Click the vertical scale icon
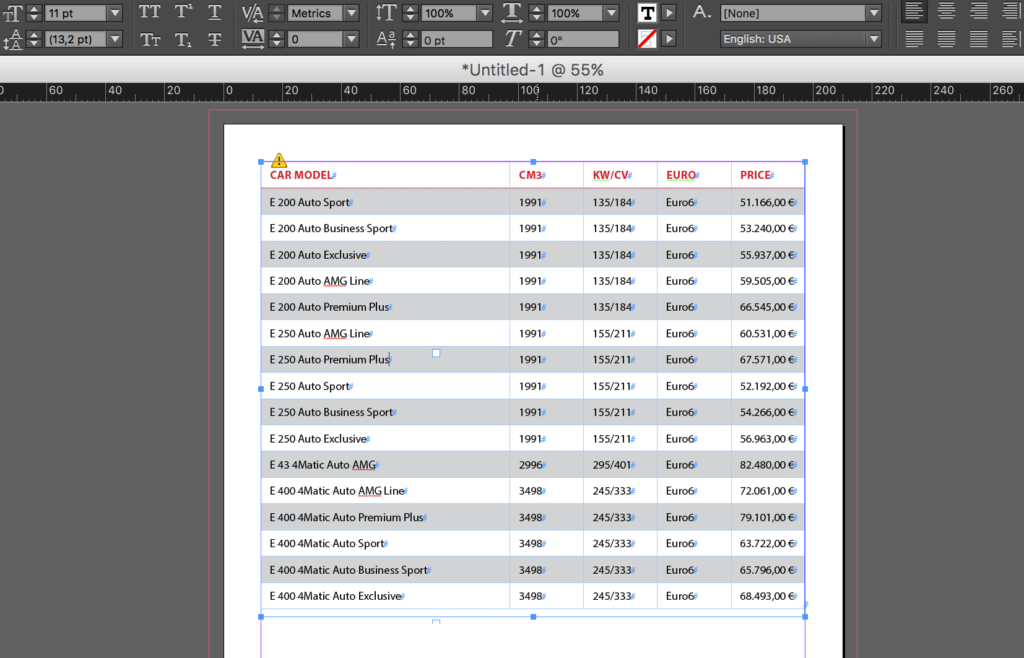The width and height of the screenshot is (1024, 658). pos(386,13)
